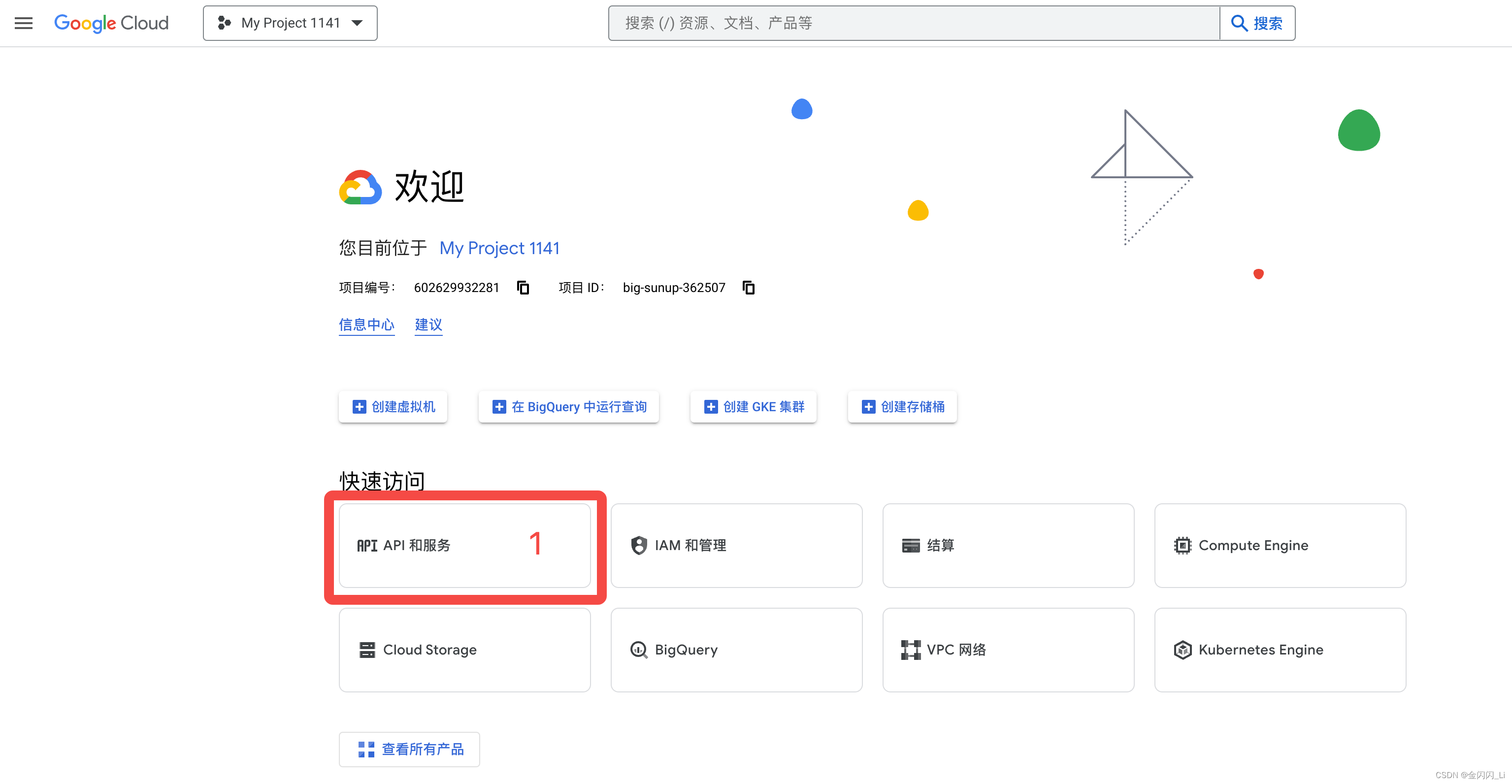Click 在 BigQuery 中运行查询 button
Image resolution: width=1512 pixels, height=784 pixels.
click(x=569, y=407)
